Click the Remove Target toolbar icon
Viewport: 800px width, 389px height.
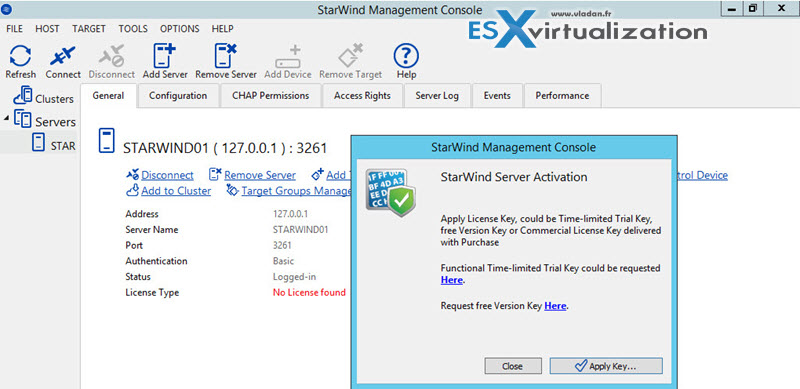pyautogui.click(x=351, y=56)
